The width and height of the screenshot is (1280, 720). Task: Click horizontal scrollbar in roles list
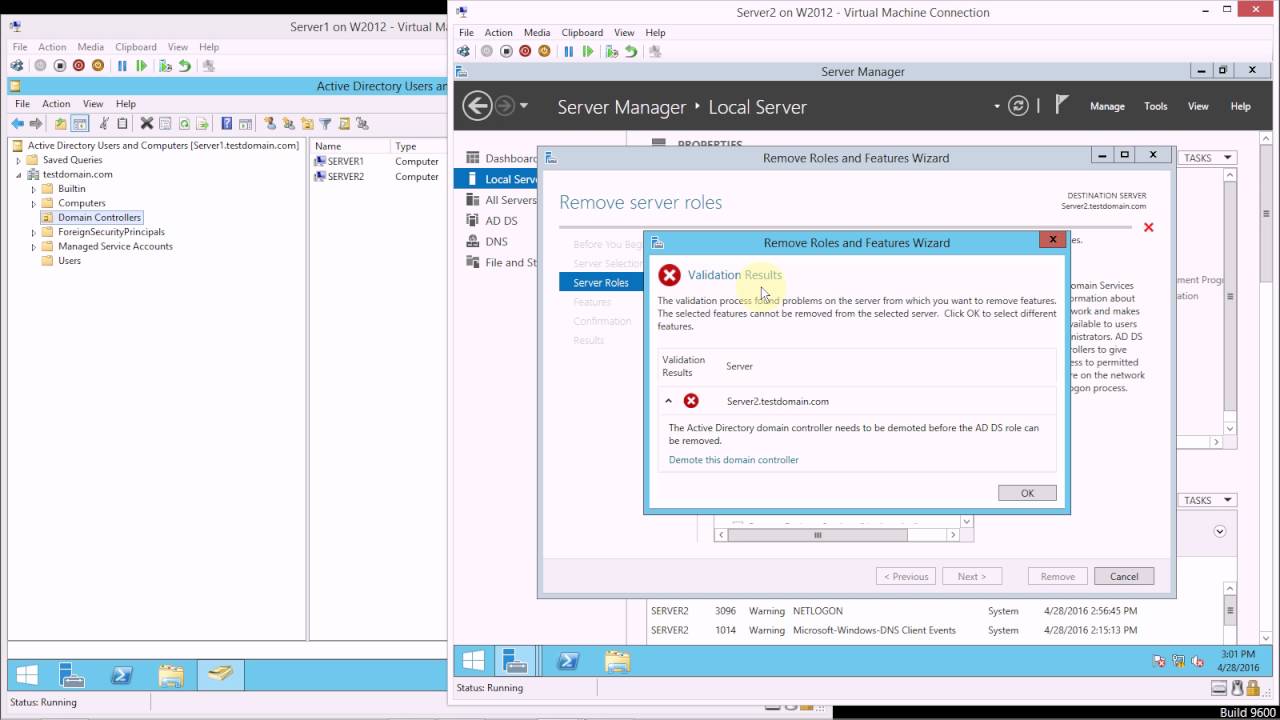pos(817,535)
